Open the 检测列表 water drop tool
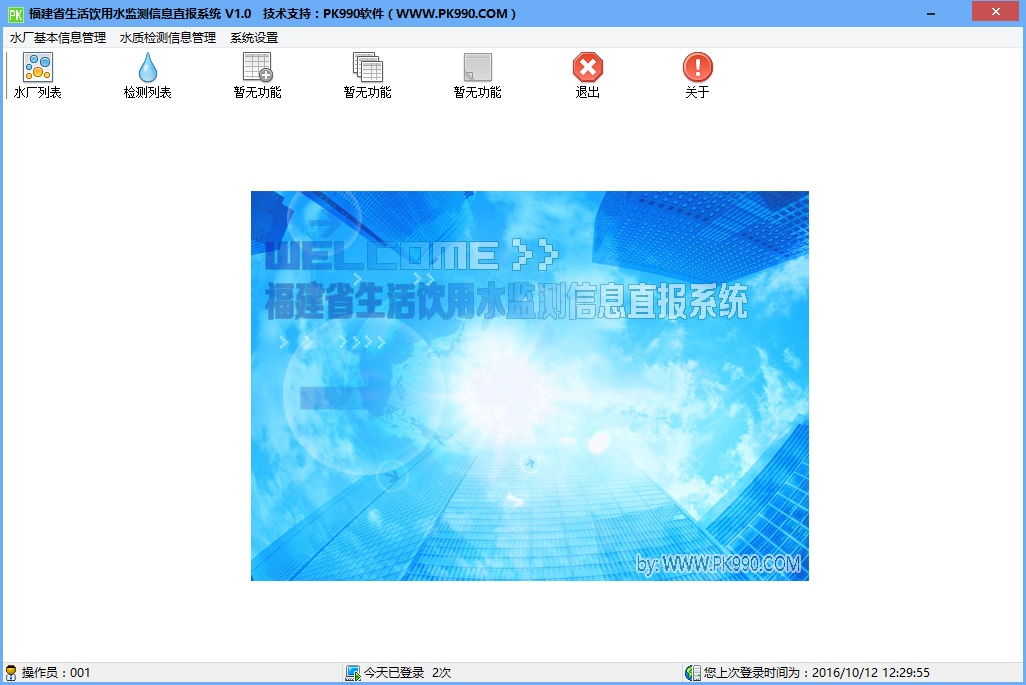 coord(147,76)
